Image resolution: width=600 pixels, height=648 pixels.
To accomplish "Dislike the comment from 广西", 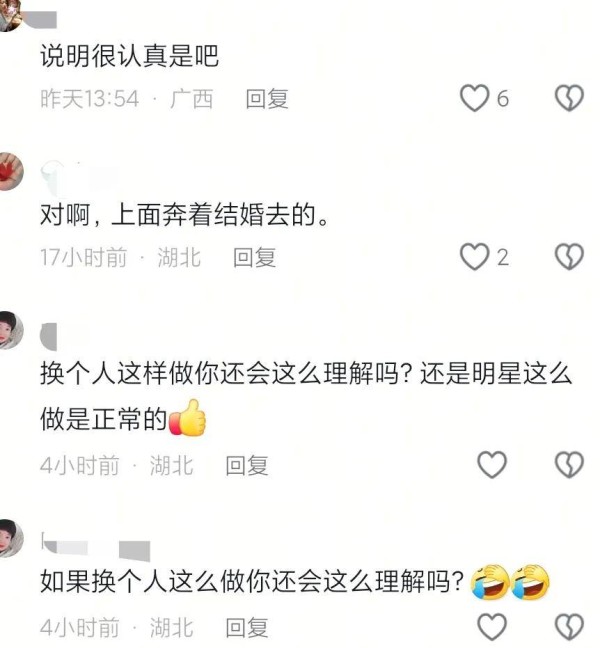I will 569,98.
